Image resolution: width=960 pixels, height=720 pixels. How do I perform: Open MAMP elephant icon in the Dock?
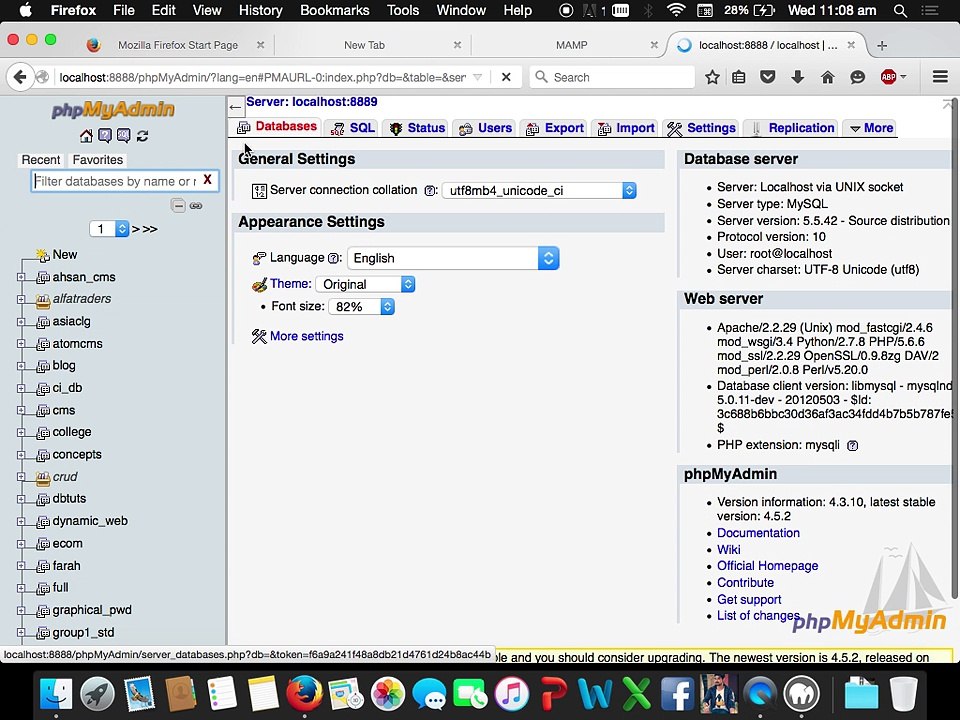click(x=801, y=694)
